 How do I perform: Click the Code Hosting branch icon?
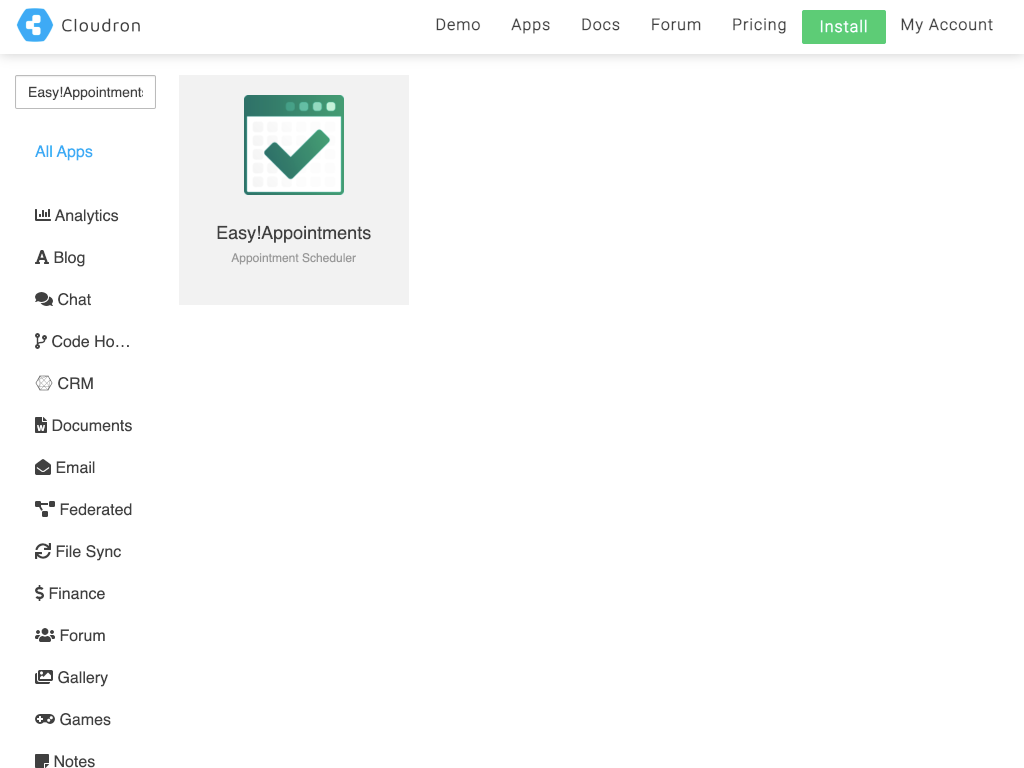pyautogui.click(x=40, y=341)
